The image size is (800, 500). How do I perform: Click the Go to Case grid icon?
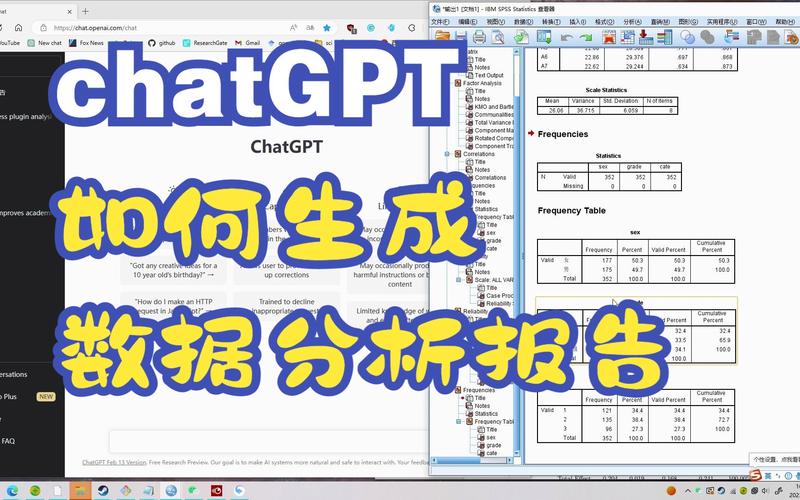point(628,37)
